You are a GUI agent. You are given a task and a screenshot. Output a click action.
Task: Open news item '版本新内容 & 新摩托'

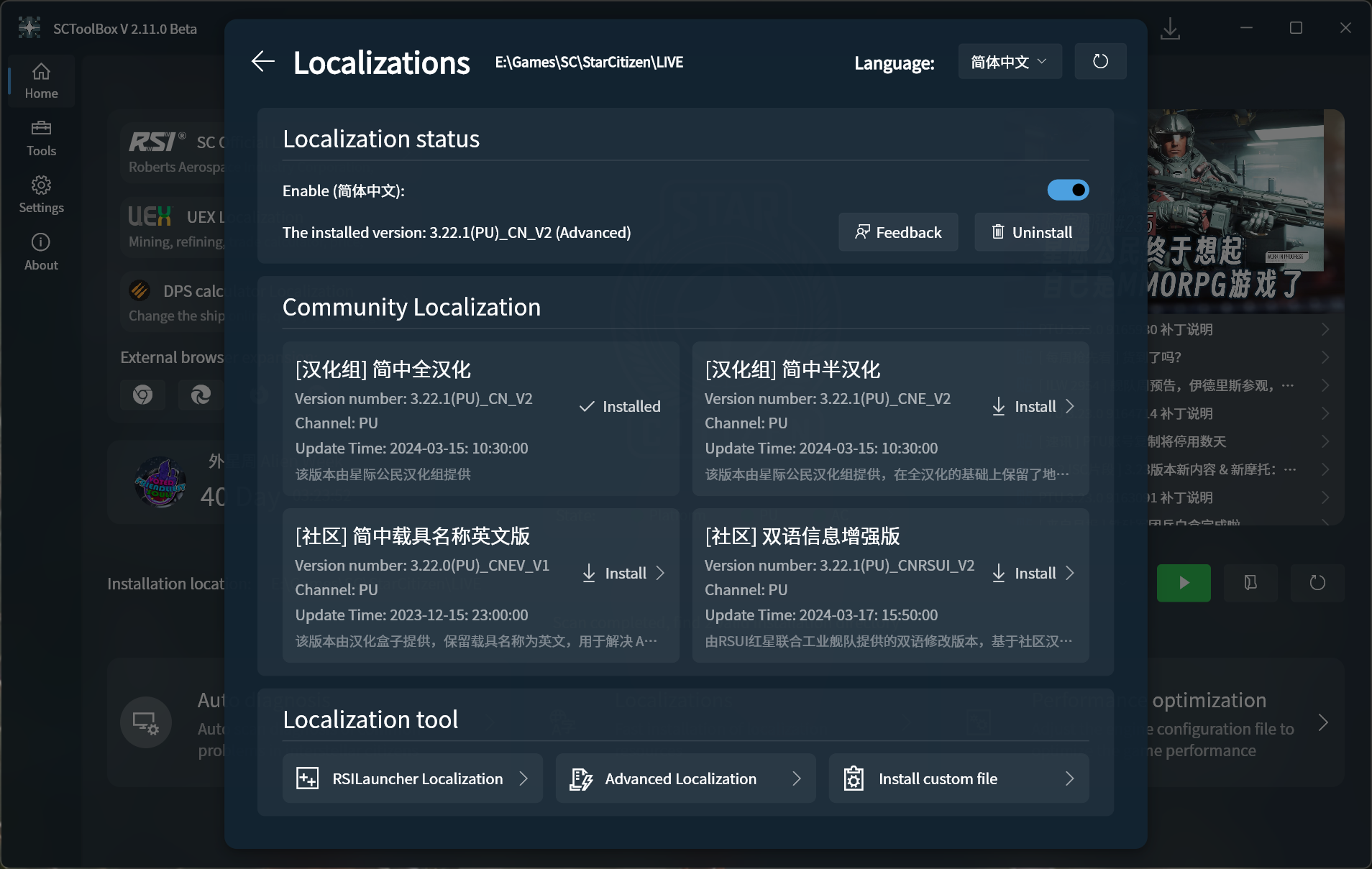1240,470
